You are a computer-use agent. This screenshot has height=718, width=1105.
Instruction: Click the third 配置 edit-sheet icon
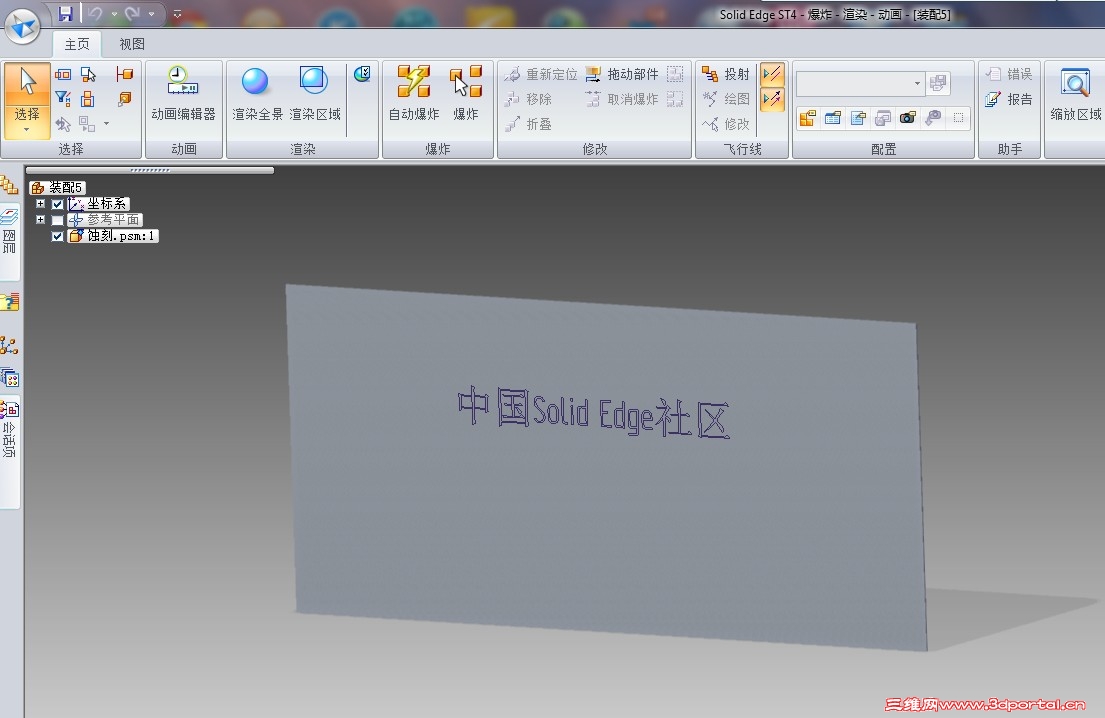(x=858, y=118)
